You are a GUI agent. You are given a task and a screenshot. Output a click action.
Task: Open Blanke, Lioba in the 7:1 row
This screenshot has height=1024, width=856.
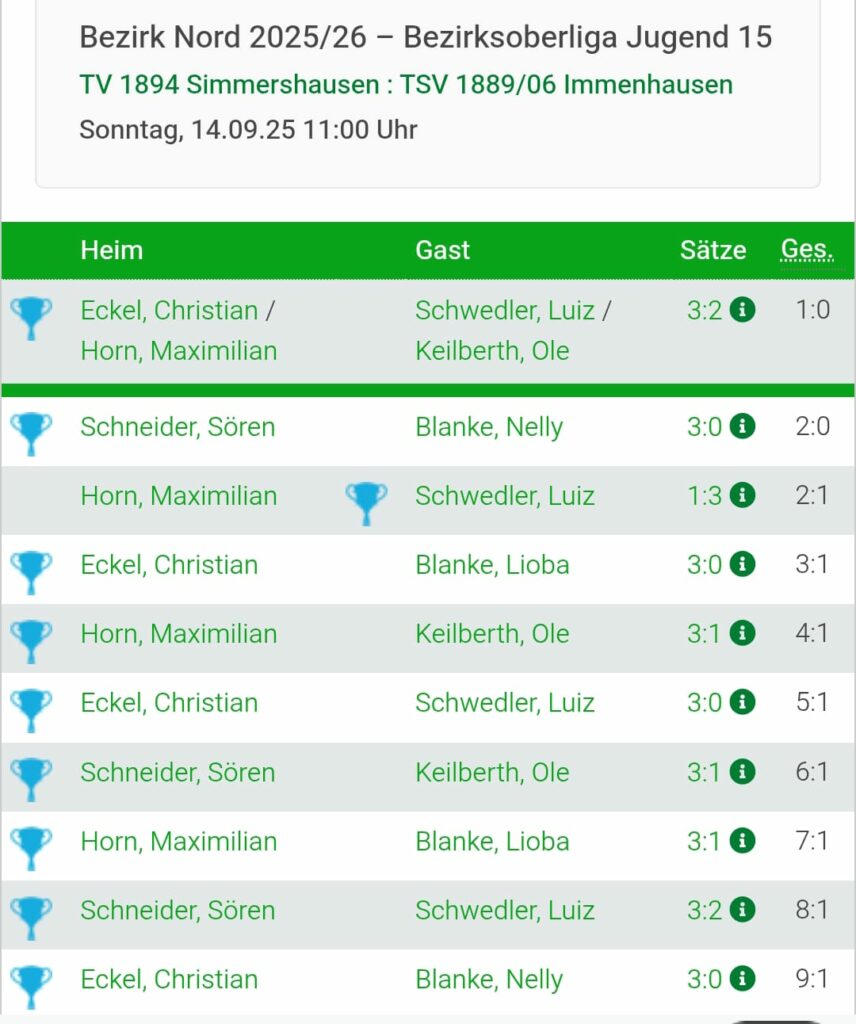[492, 841]
